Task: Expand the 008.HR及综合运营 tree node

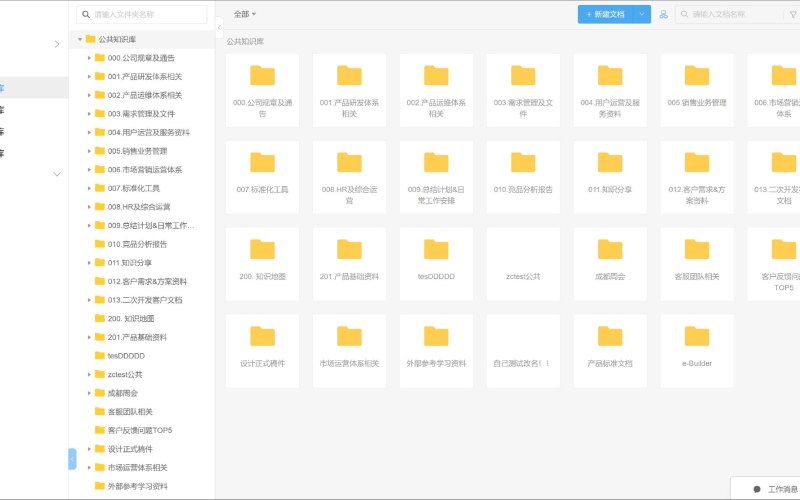Action: pos(89,207)
